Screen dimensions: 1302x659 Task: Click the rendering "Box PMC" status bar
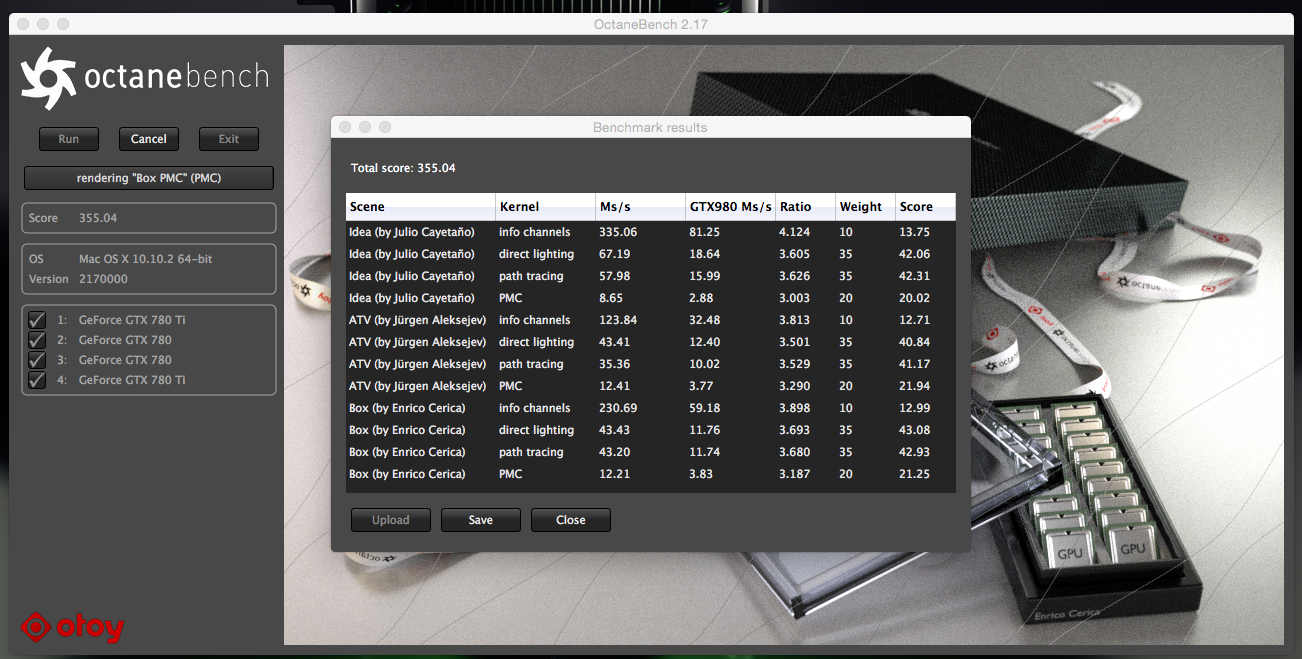[x=149, y=178]
